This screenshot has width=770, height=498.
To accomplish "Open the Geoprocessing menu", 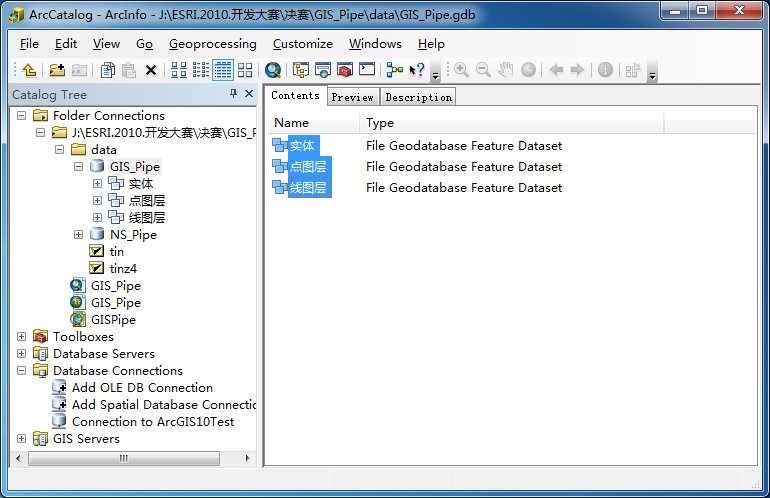I will pyautogui.click(x=213, y=44).
